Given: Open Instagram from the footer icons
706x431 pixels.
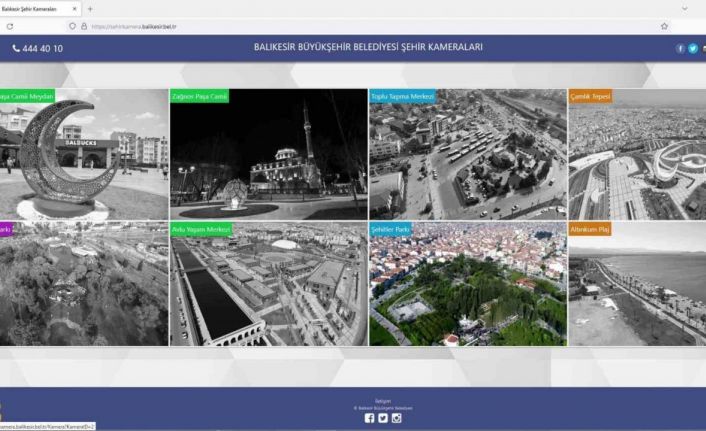Looking at the screenshot, I should (x=397, y=418).
